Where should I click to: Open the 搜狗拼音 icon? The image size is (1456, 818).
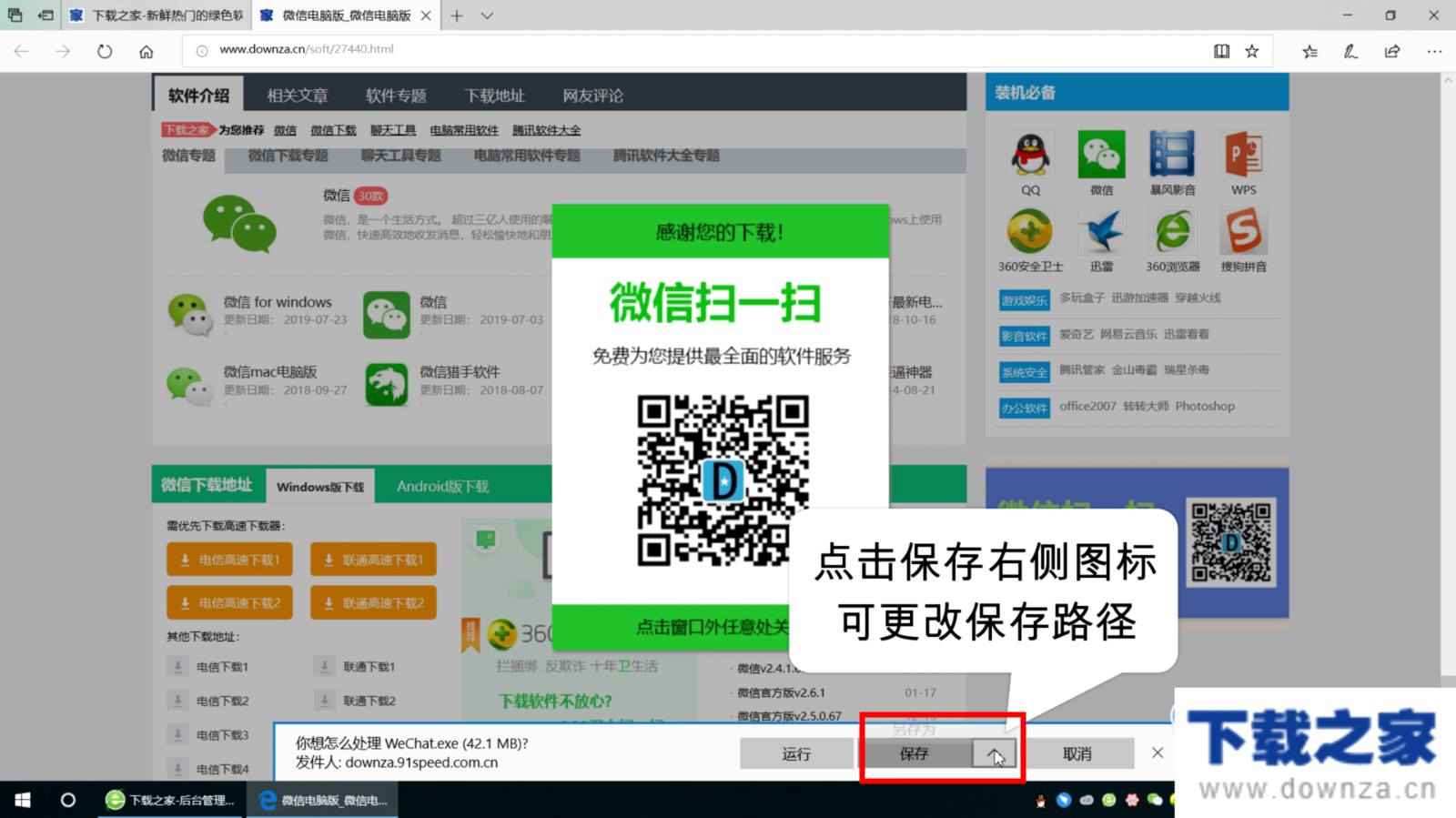(1243, 232)
